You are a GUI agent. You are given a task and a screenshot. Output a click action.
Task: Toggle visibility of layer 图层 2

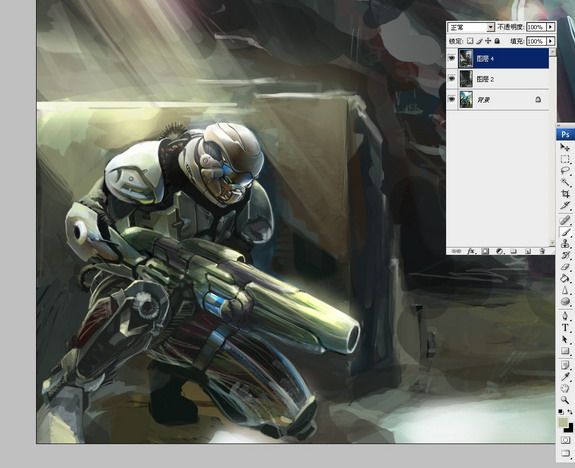tap(452, 78)
